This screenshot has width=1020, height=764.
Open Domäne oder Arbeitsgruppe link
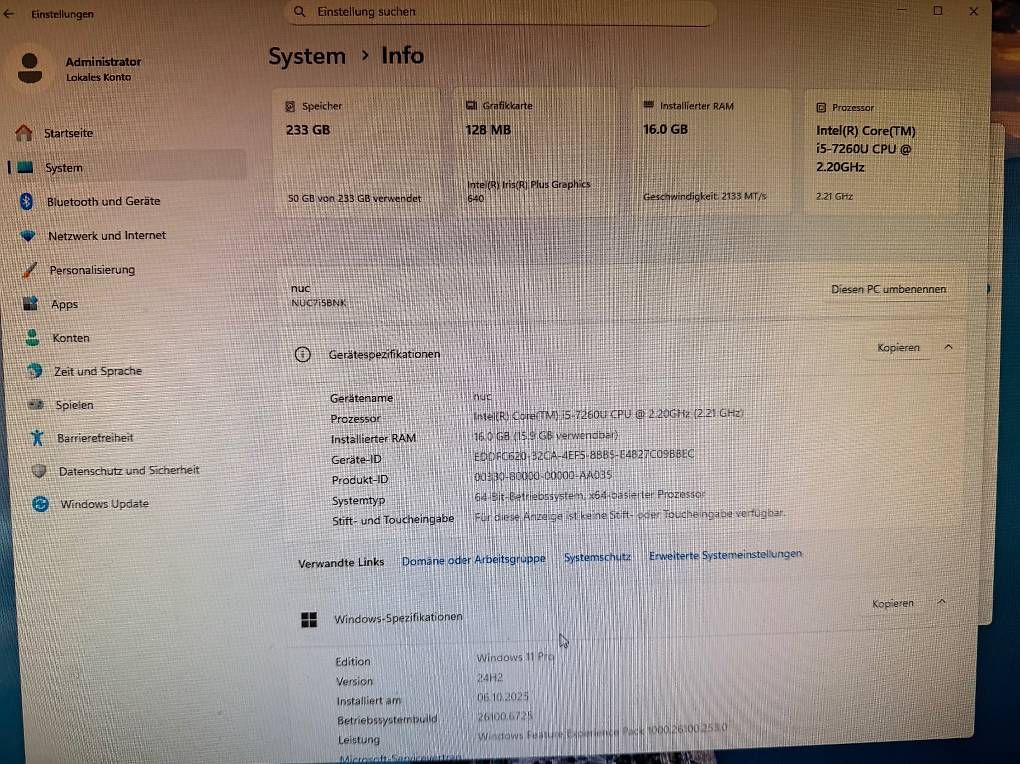click(474, 560)
